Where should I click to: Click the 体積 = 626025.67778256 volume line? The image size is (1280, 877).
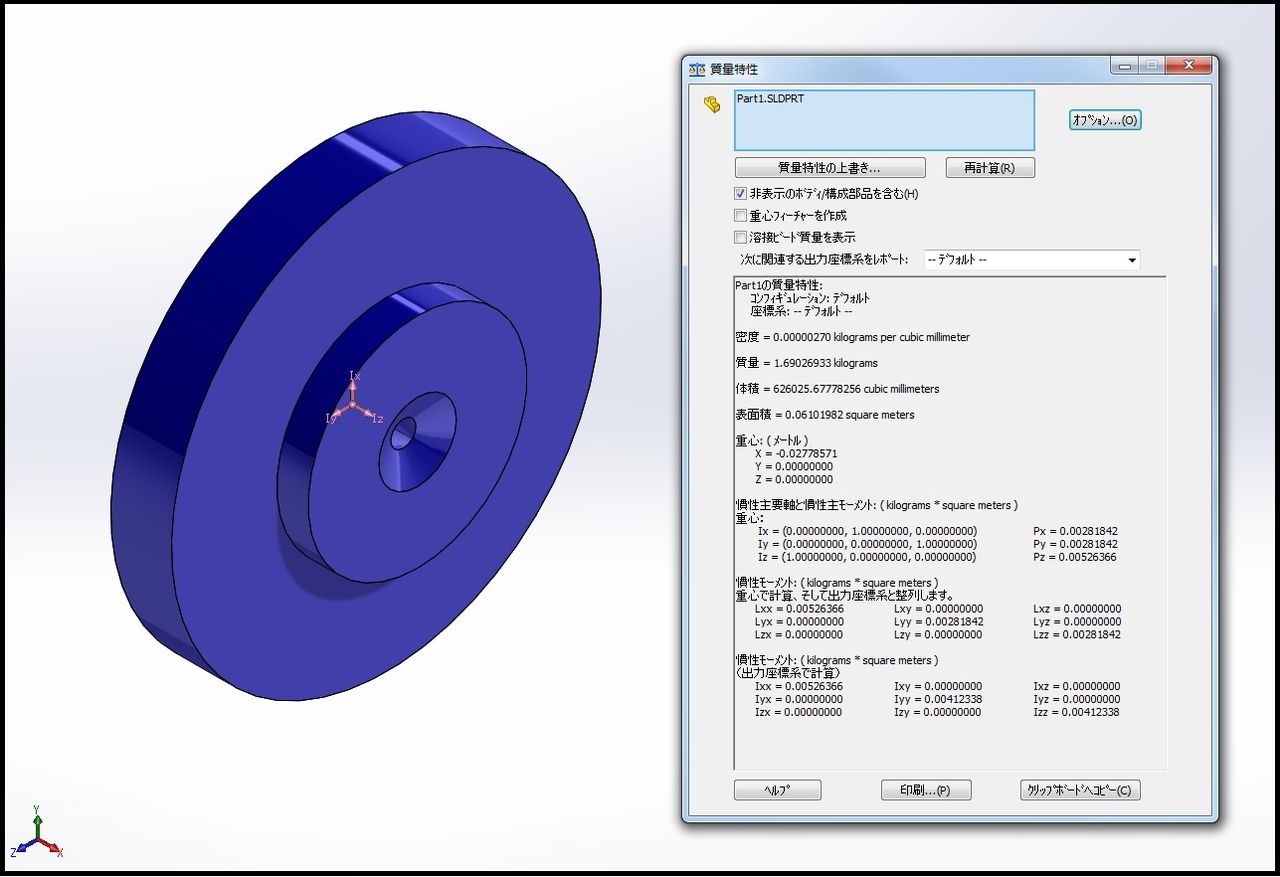[837, 389]
